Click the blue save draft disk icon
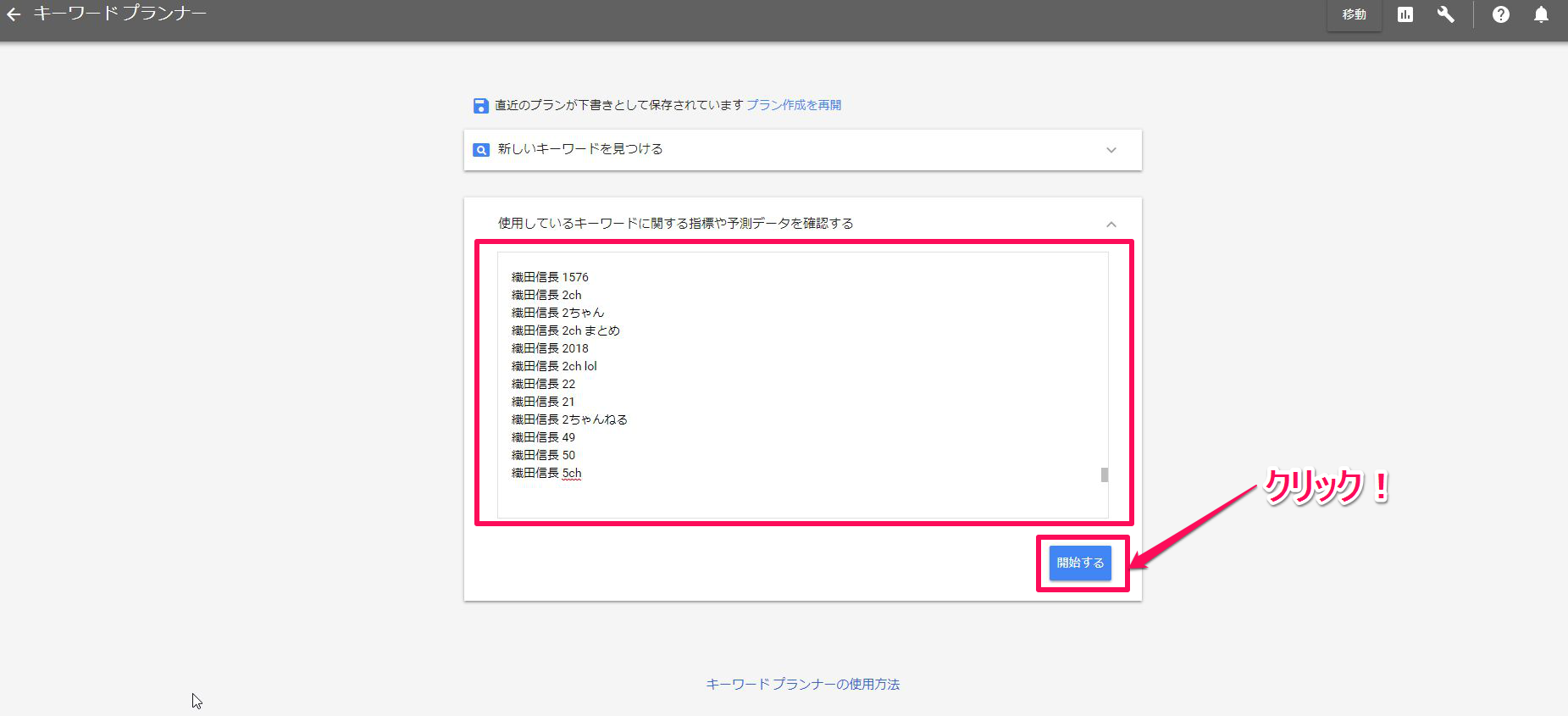Image resolution: width=1568 pixels, height=716 pixels. tap(480, 105)
